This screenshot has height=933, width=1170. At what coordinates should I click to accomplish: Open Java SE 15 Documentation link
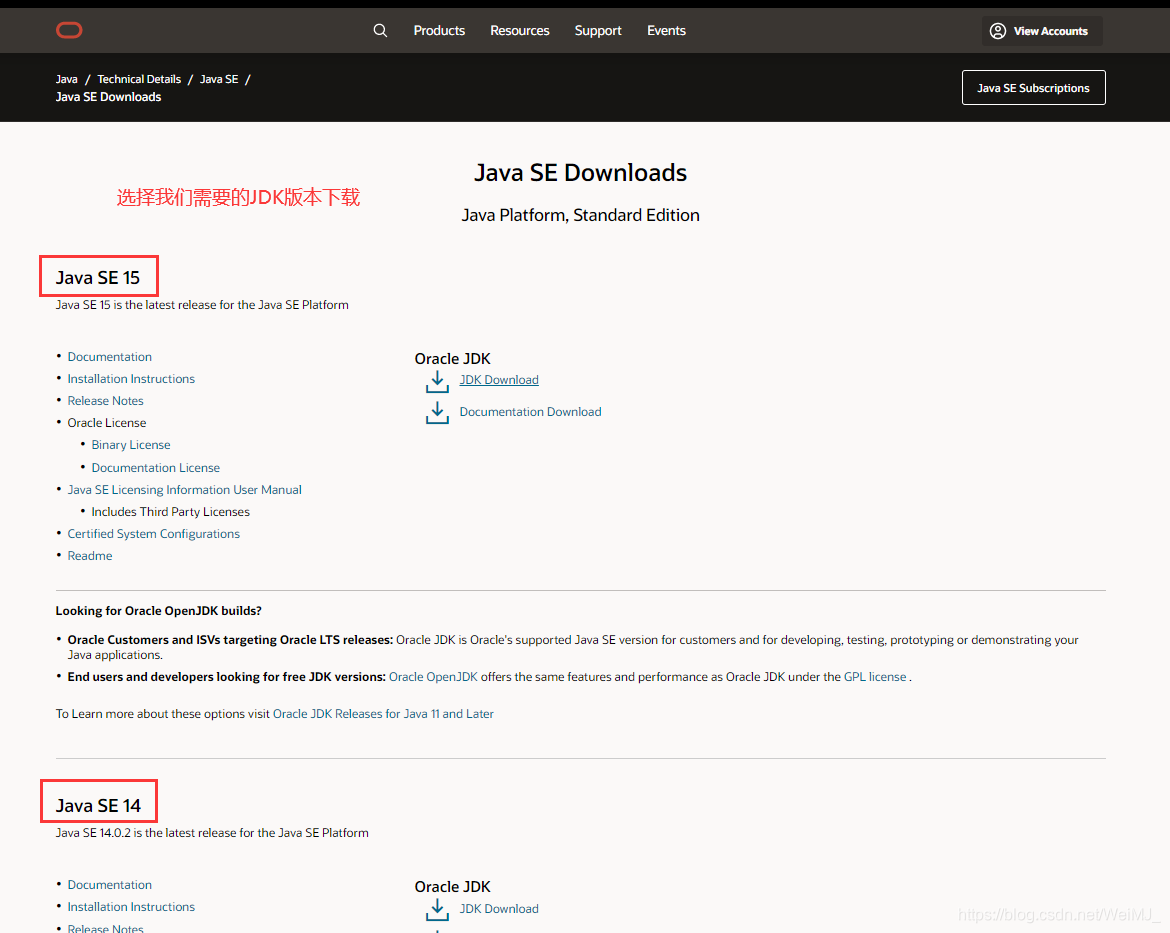[x=110, y=357]
